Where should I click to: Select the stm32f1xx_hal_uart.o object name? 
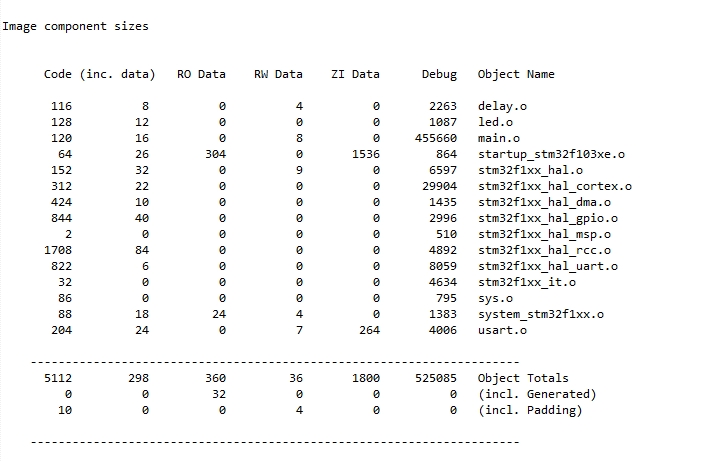click(548, 266)
